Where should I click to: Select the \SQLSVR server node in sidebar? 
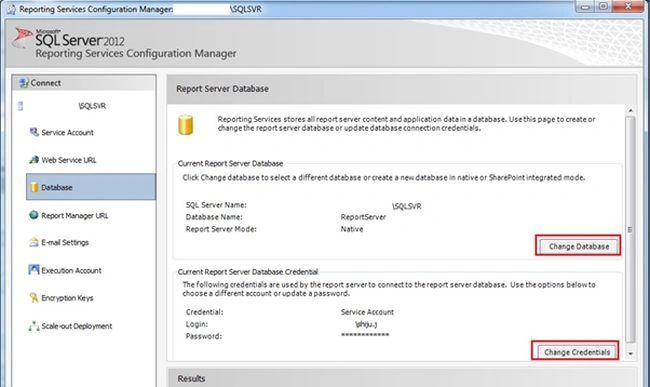tap(92, 106)
